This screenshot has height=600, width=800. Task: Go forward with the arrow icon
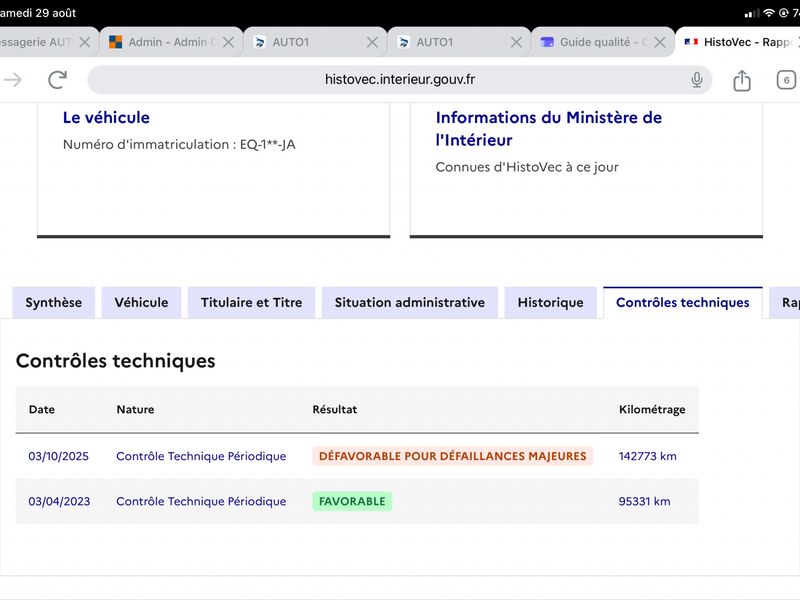click(13, 80)
